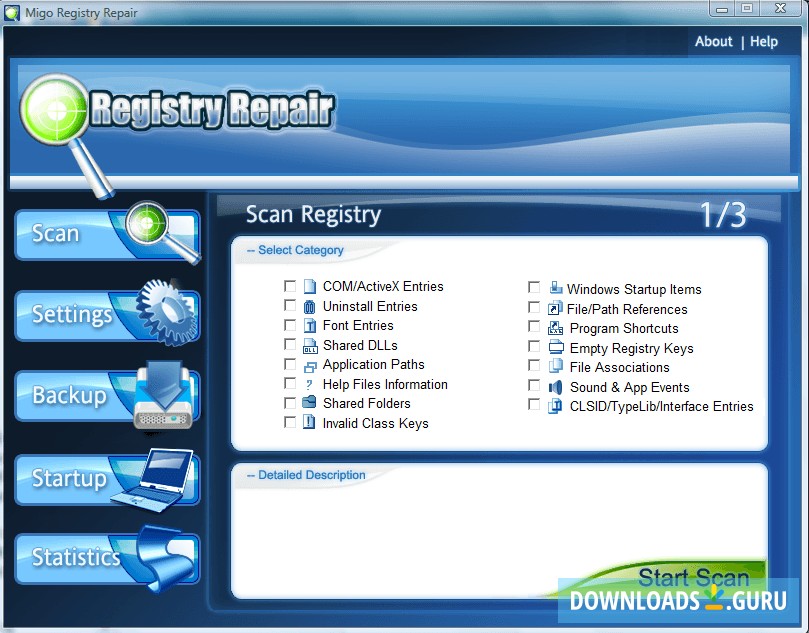
Task: Click the Sound & App Events speaker icon
Action: click(x=556, y=387)
